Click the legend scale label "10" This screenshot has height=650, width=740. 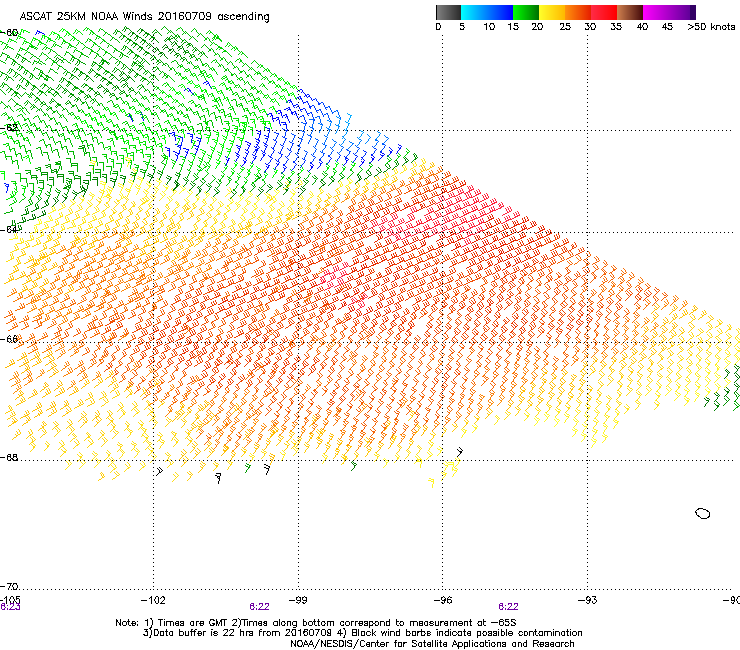489,27
